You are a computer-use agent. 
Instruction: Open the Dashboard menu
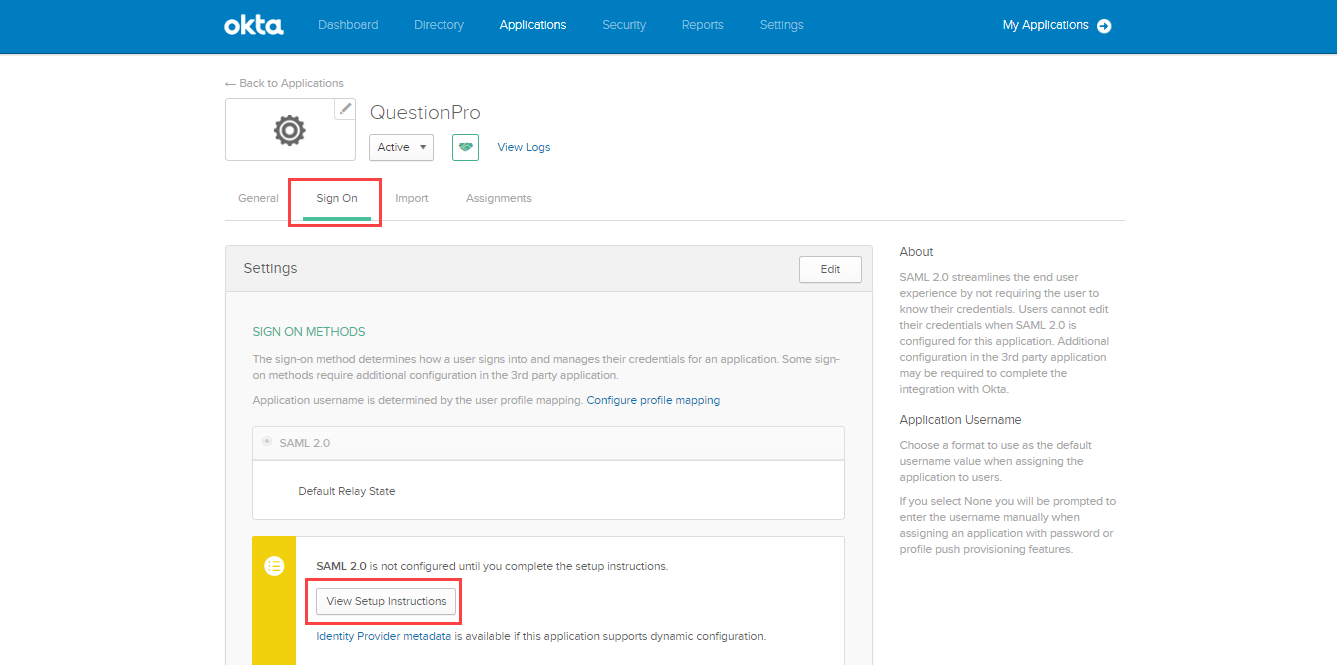click(348, 25)
